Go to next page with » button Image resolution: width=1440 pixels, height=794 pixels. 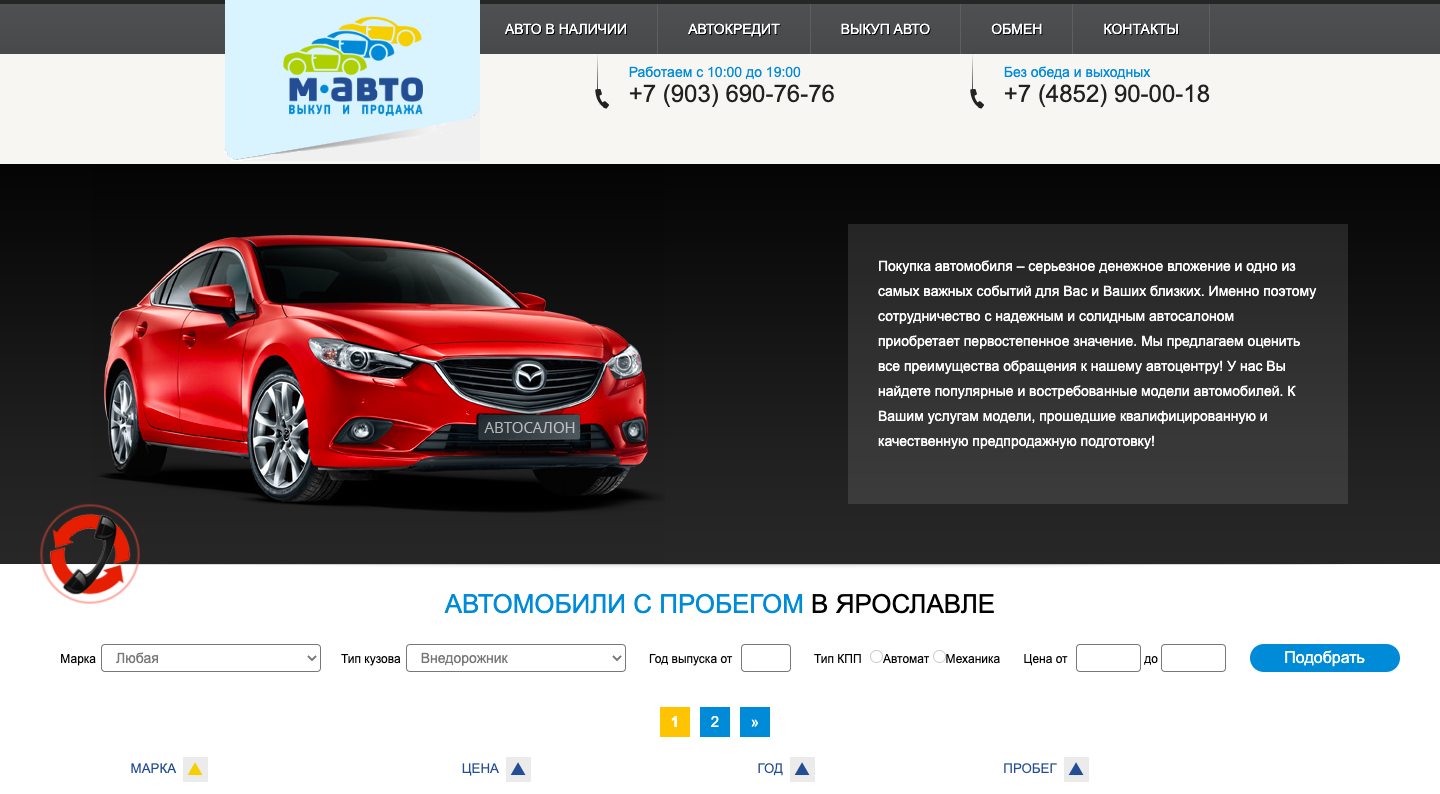click(755, 722)
